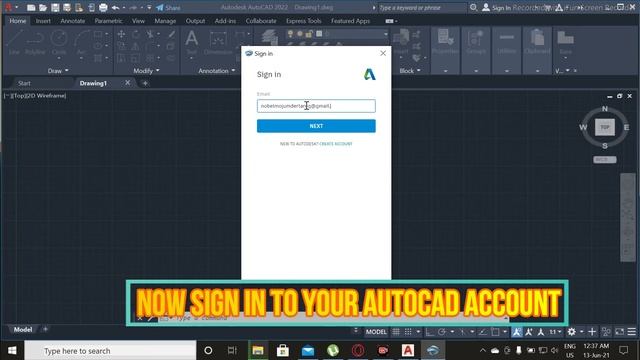Toggle polar tracking in status bar
This screenshot has height=360, width=640.
442,332
